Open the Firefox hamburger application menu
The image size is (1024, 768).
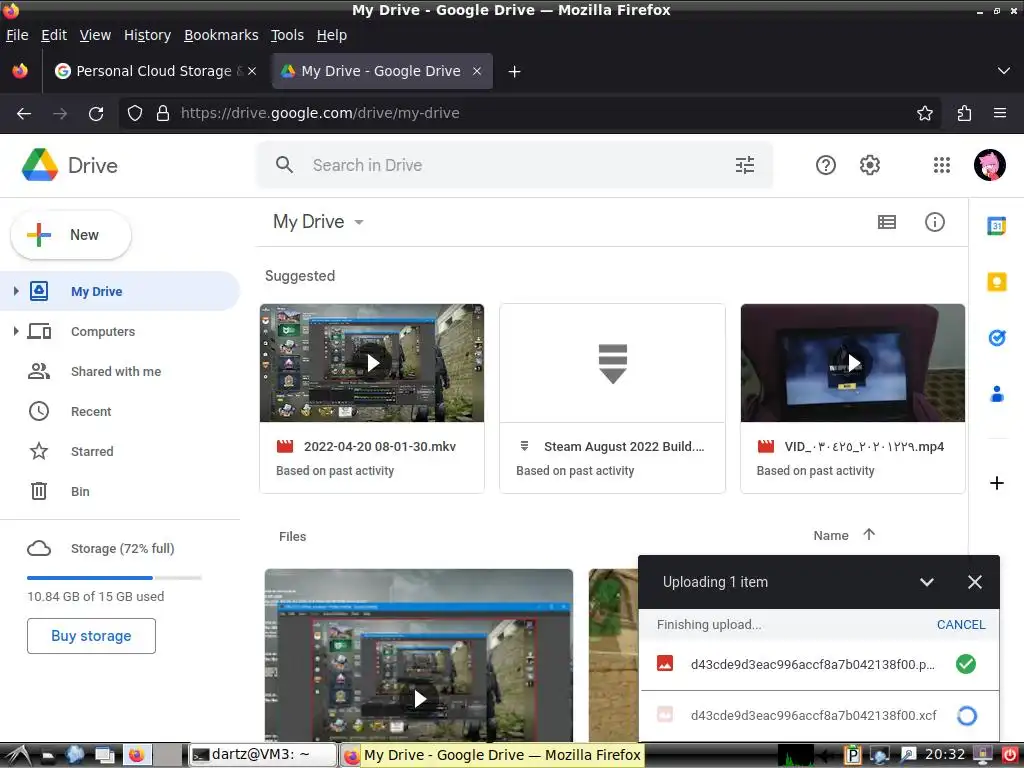(x=999, y=113)
